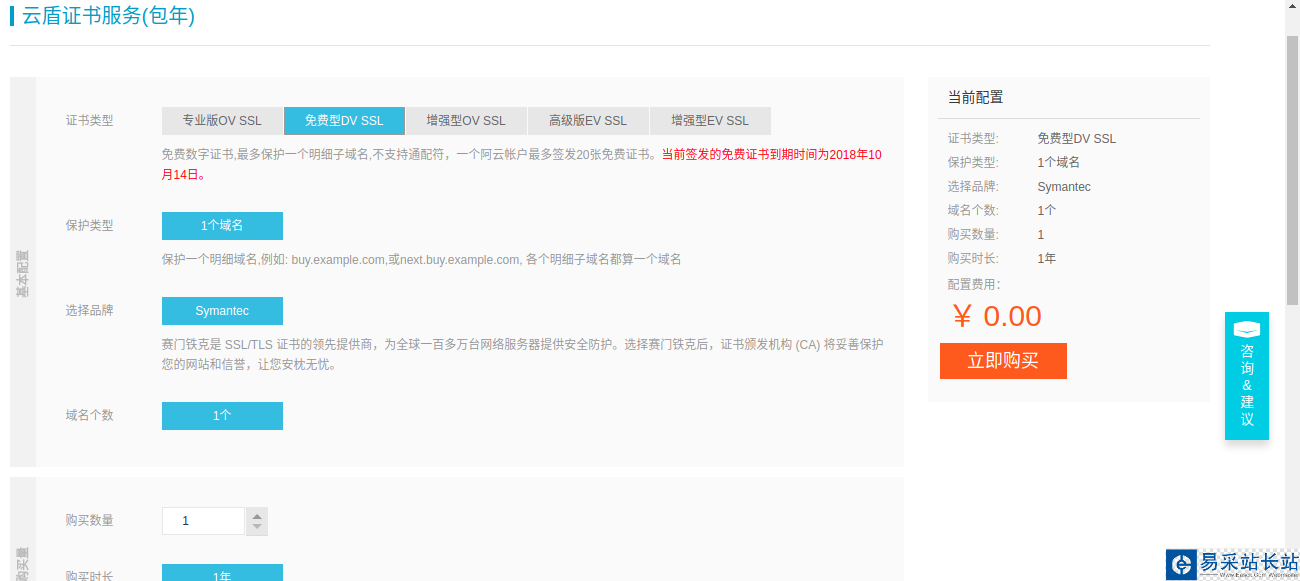Screen dimensions: 1300x581
Task: Choose the 高级版EV SSL option
Action: click(588, 121)
